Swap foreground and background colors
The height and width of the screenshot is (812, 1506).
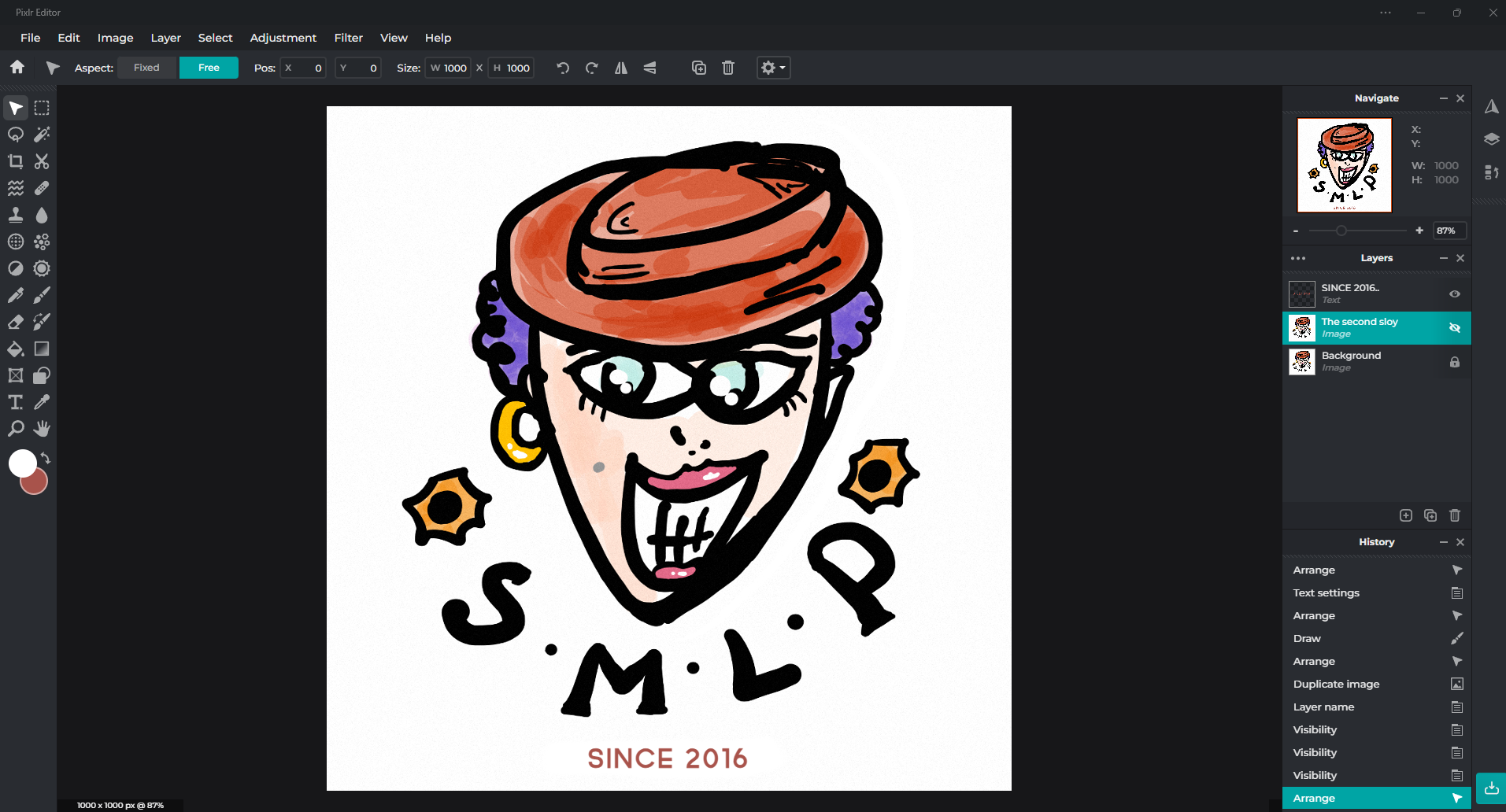tap(46, 458)
